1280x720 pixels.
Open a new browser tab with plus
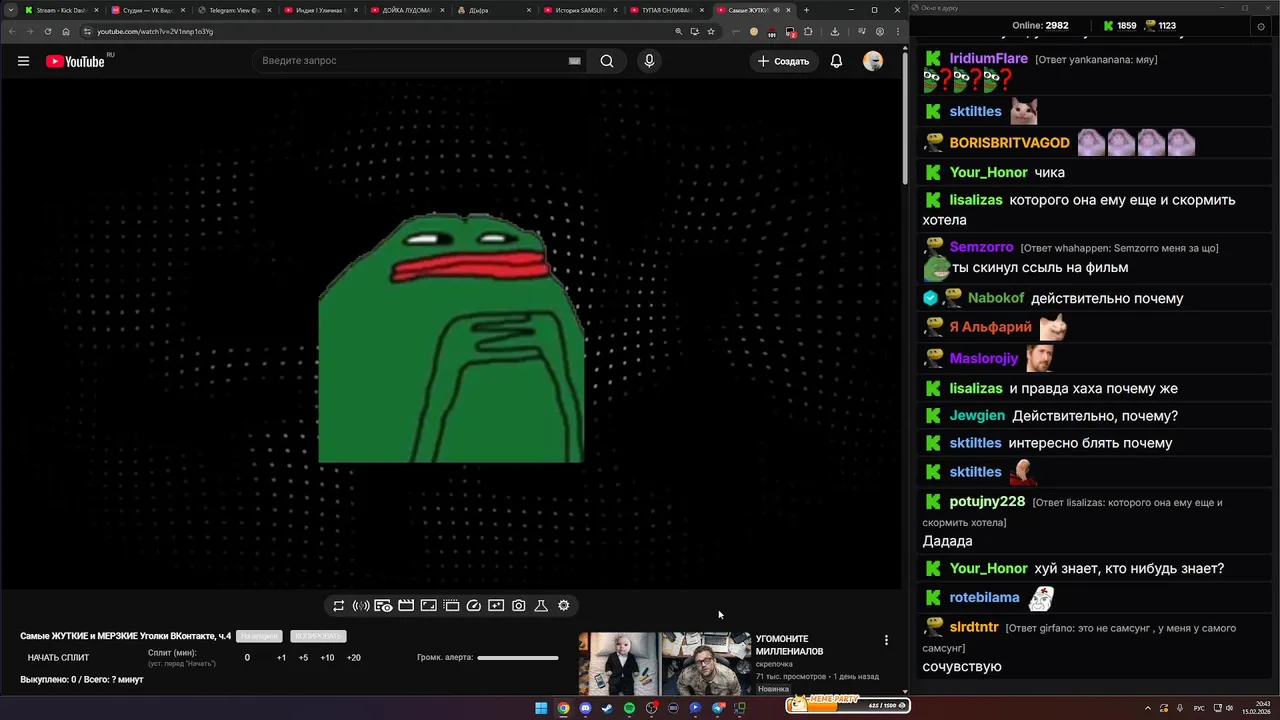click(x=807, y=10)
